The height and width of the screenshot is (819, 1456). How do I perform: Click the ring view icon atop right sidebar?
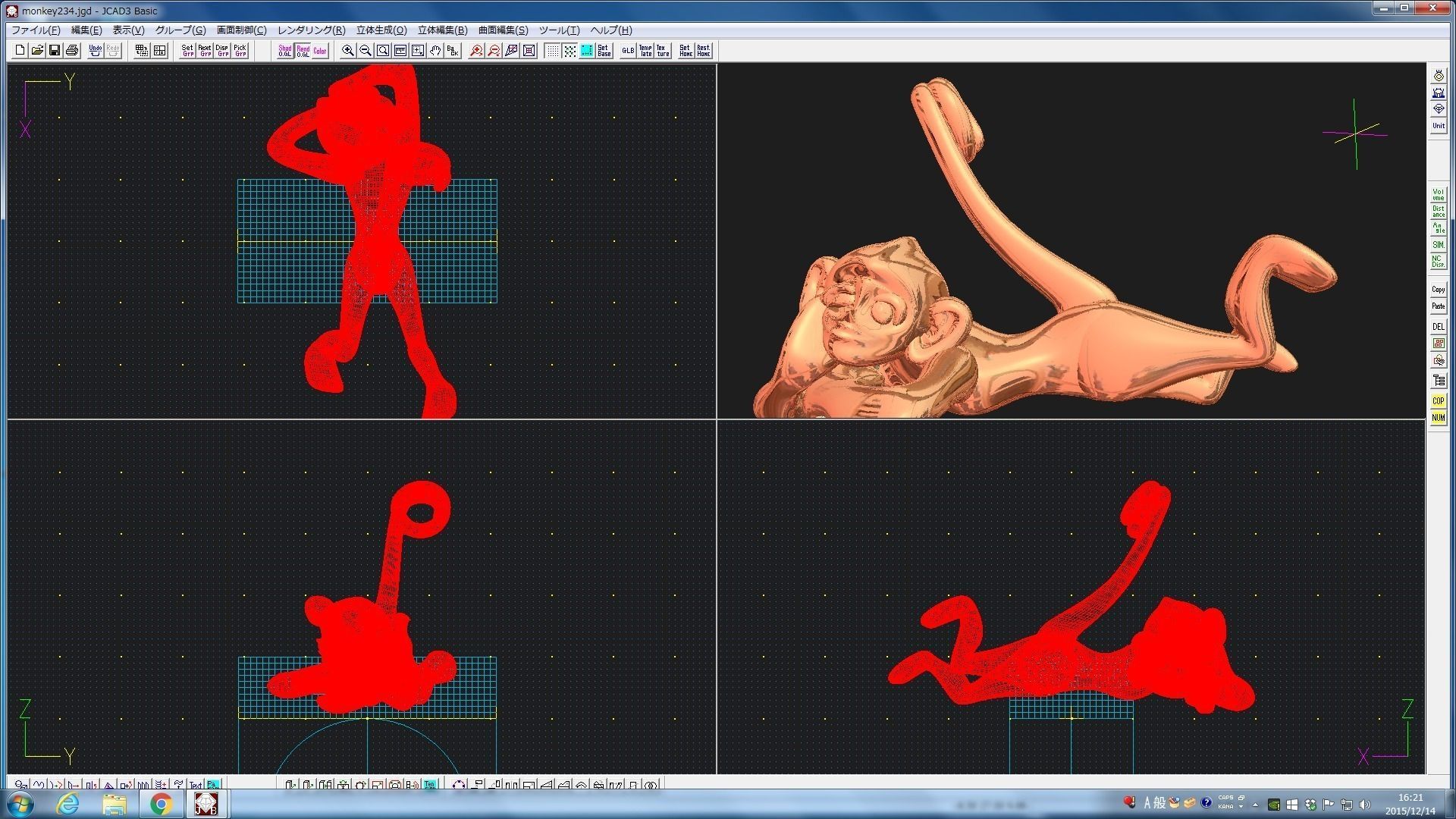coord(1438,76)
